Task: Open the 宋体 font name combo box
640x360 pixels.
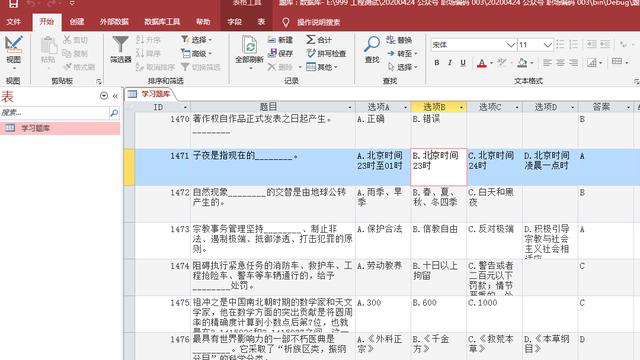Action: pos(511,44)
